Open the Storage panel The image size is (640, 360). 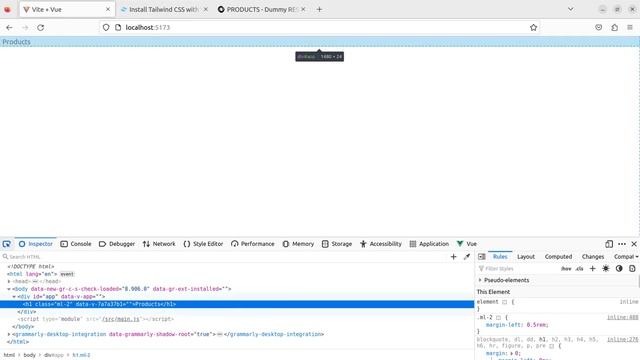337,244
